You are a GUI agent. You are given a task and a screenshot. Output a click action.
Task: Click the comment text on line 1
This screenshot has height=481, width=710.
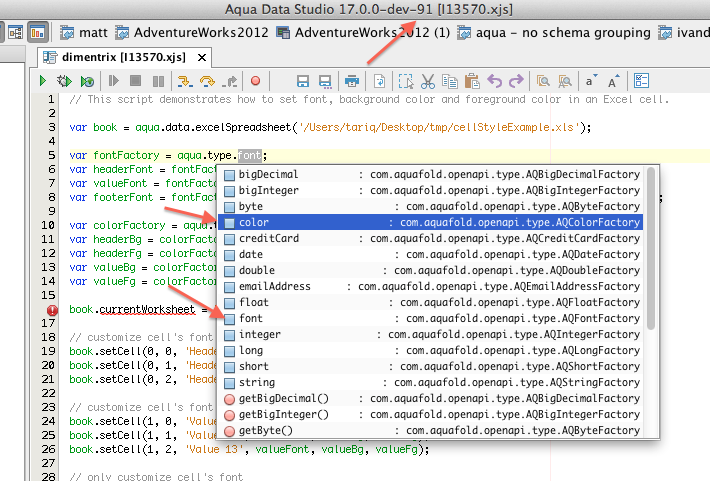coord(369,99)
